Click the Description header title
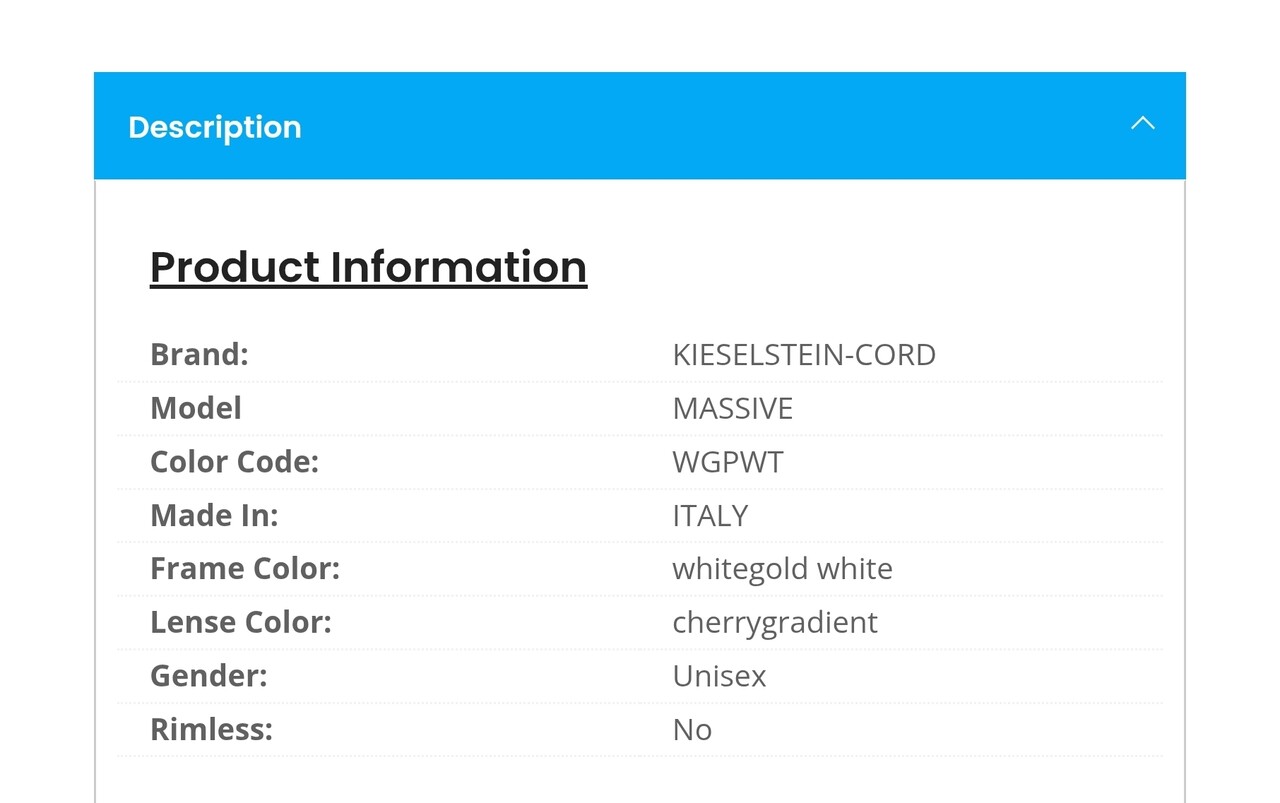This screenshot has height=803, width=1280. (215, 127)
